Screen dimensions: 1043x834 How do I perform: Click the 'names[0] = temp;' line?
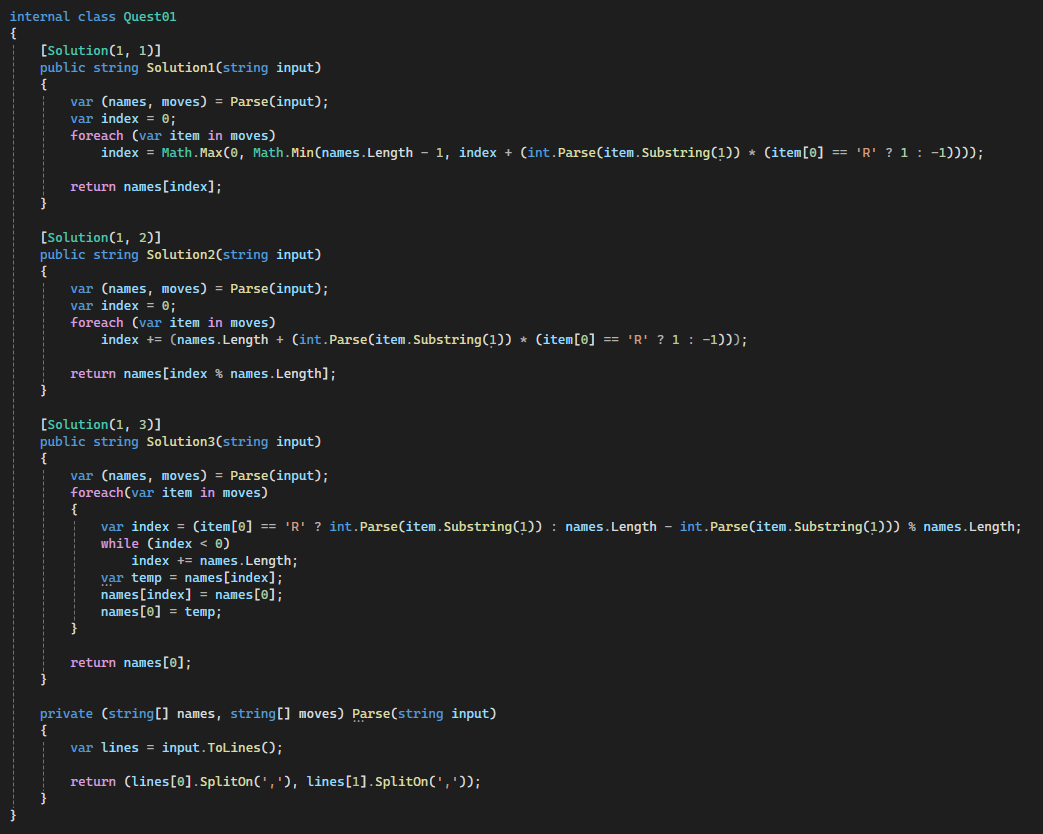coord(161,612)
